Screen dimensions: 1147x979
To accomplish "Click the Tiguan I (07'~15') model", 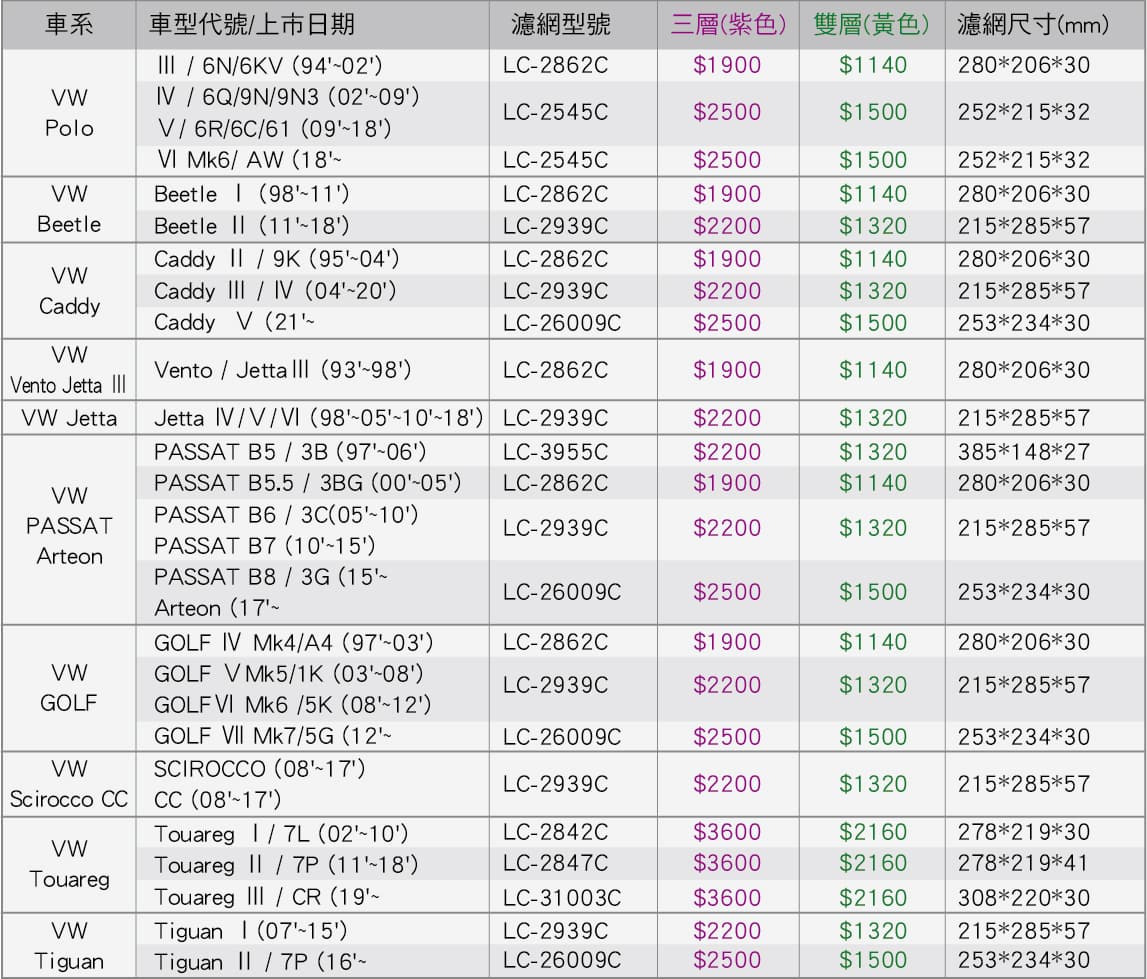I will tap(250, 931).
